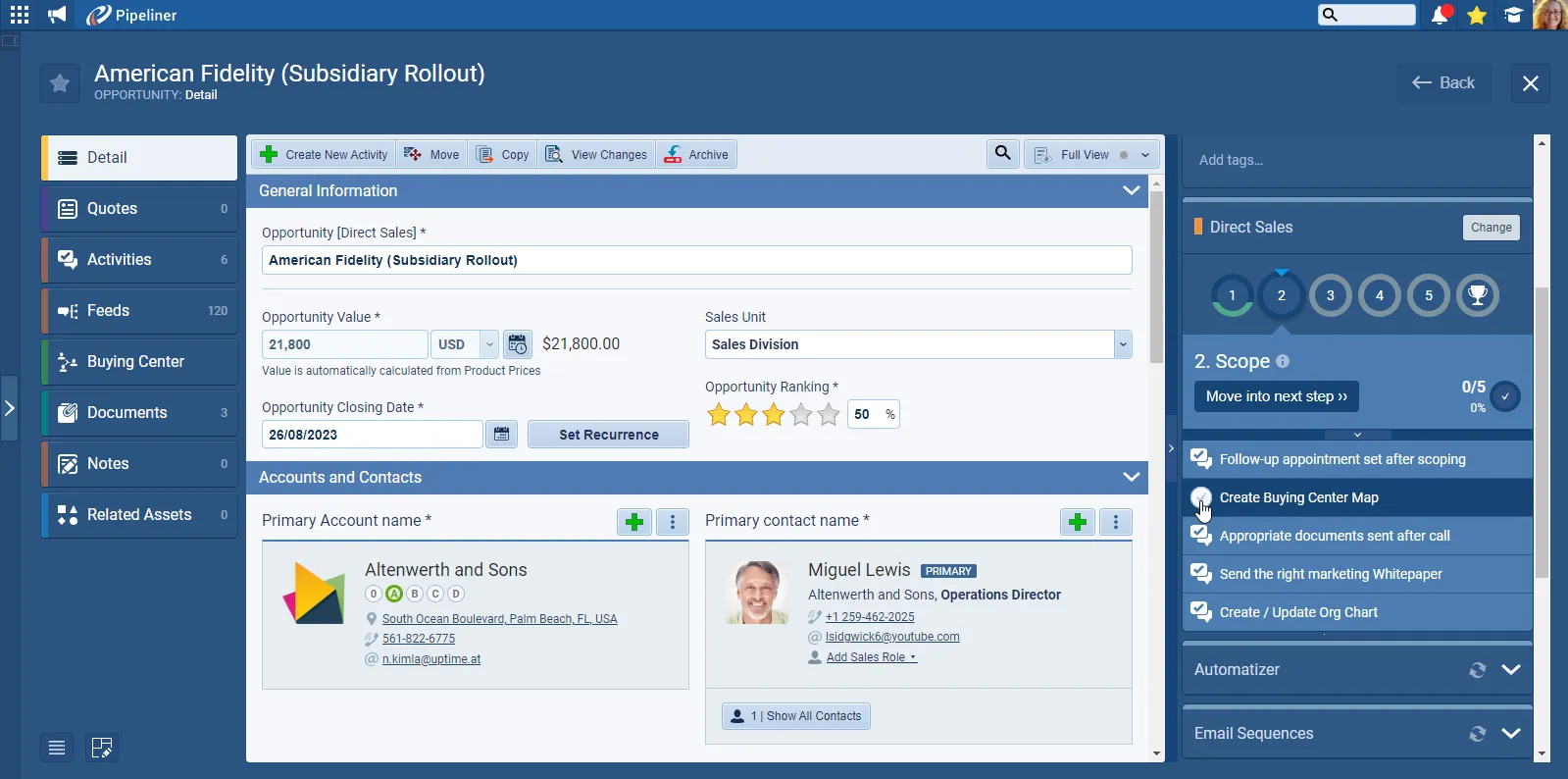
Task: Mark opportunity as favorite with star
Action: click(60, 83)
